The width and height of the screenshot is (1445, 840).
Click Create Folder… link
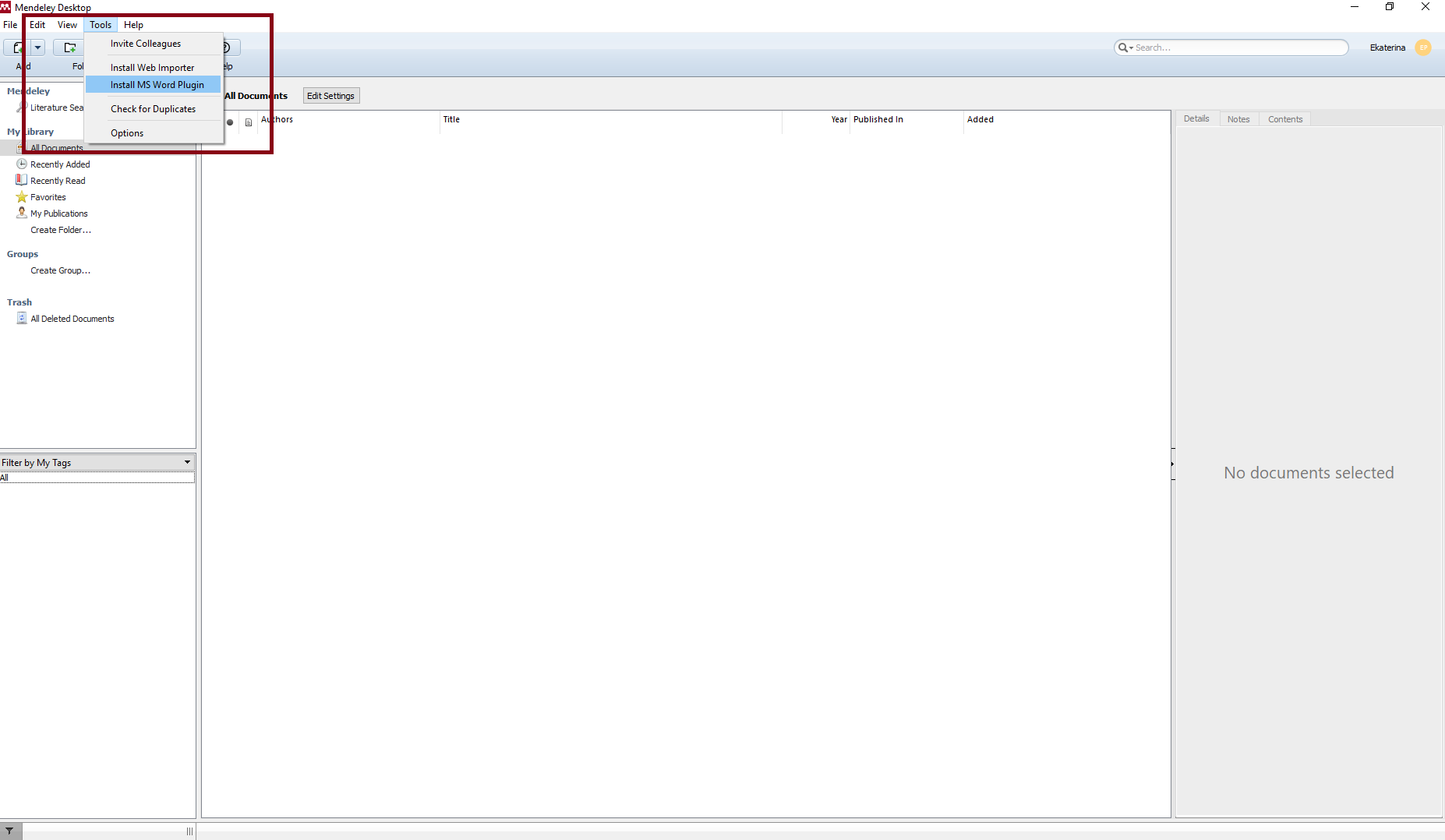[x=61, y=230]
